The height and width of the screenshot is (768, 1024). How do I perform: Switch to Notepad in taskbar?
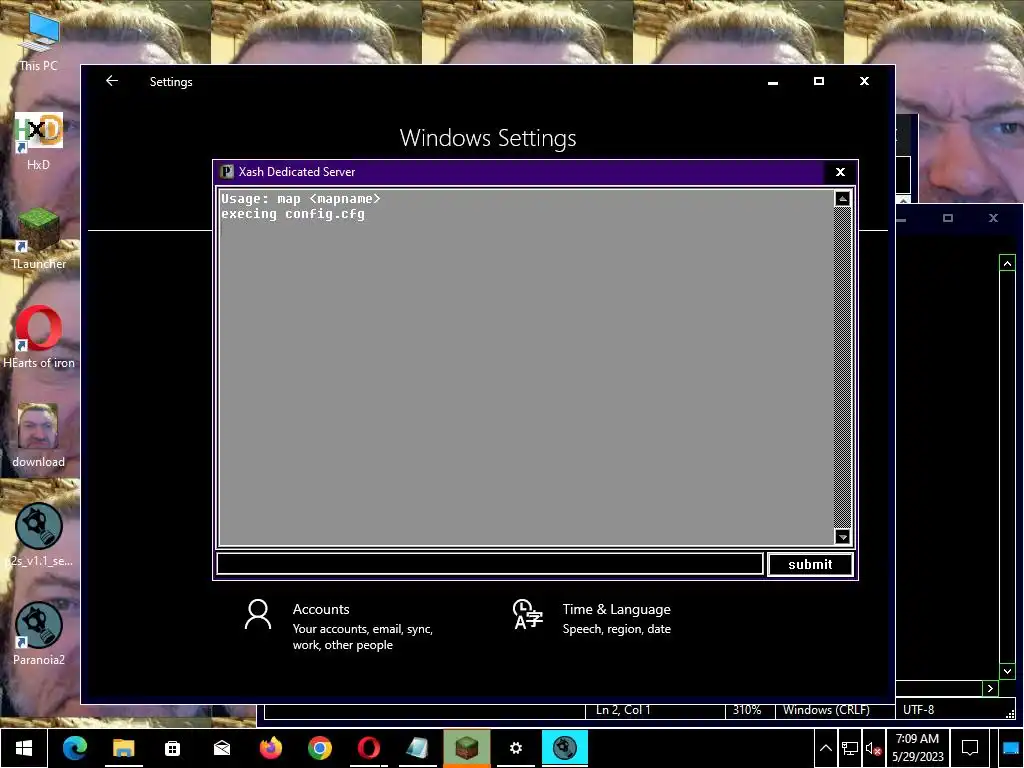tap(417, 748)
